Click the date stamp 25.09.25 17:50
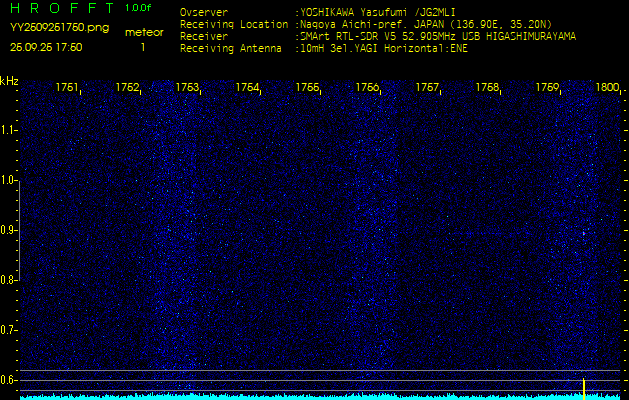 click(46, 47)
